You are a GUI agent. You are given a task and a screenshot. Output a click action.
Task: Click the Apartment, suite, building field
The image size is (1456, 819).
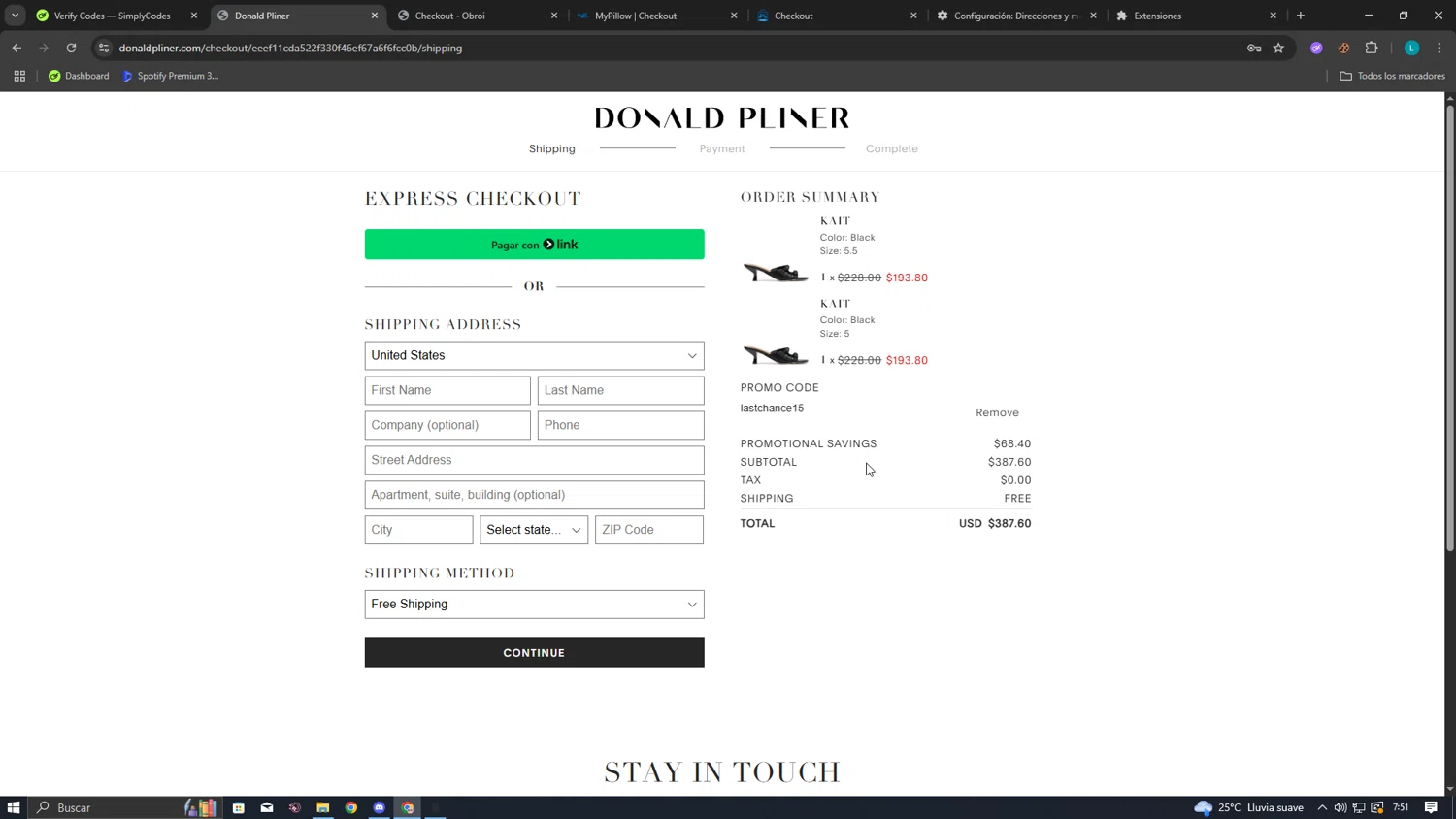pyautogui.click(x=534, y=495)
